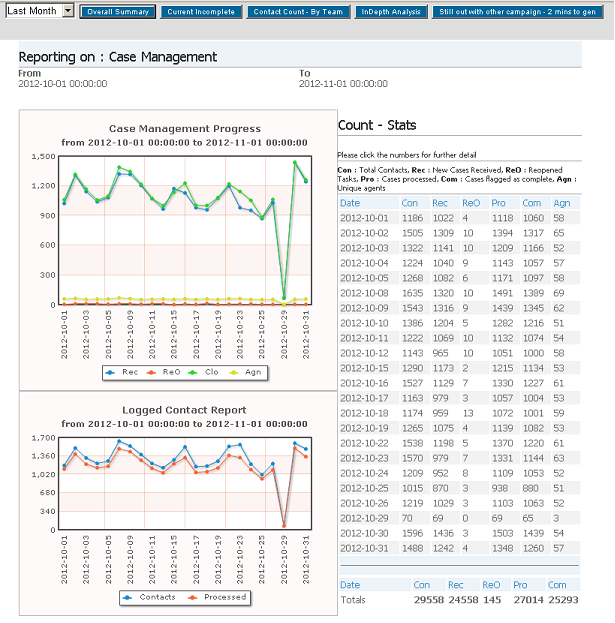Toggle the Agn series legend marker
The width and height of the screenshot is (615, 623).
coord(252,371)
